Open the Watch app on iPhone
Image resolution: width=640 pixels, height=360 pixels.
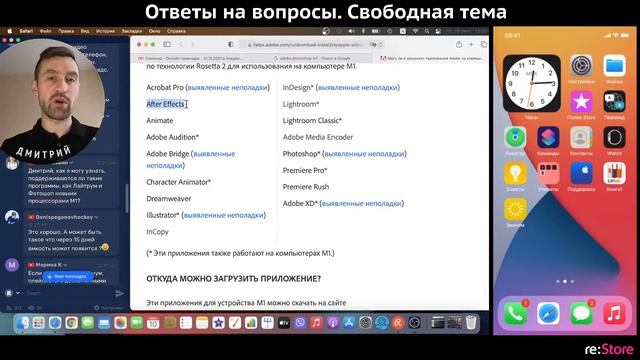tap(614, 138)
